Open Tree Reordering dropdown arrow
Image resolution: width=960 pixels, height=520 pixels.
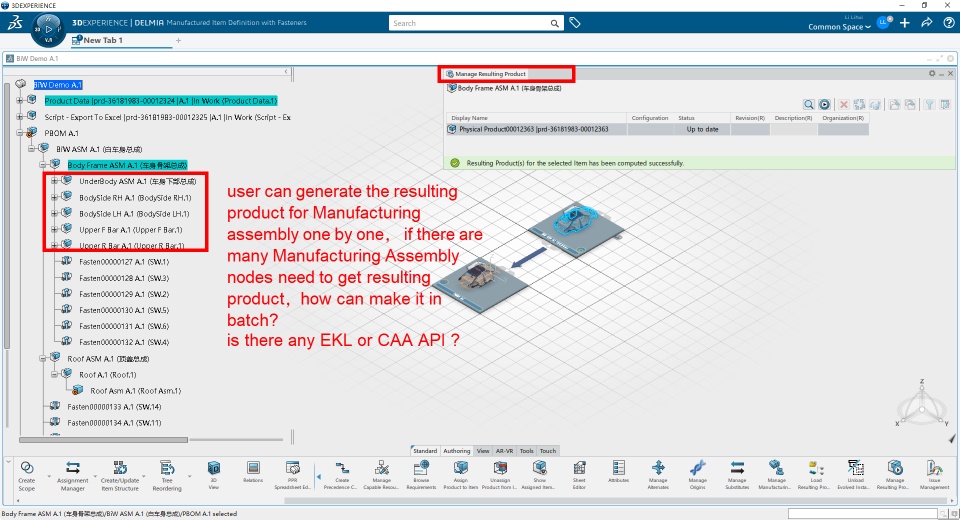point(189,476)
